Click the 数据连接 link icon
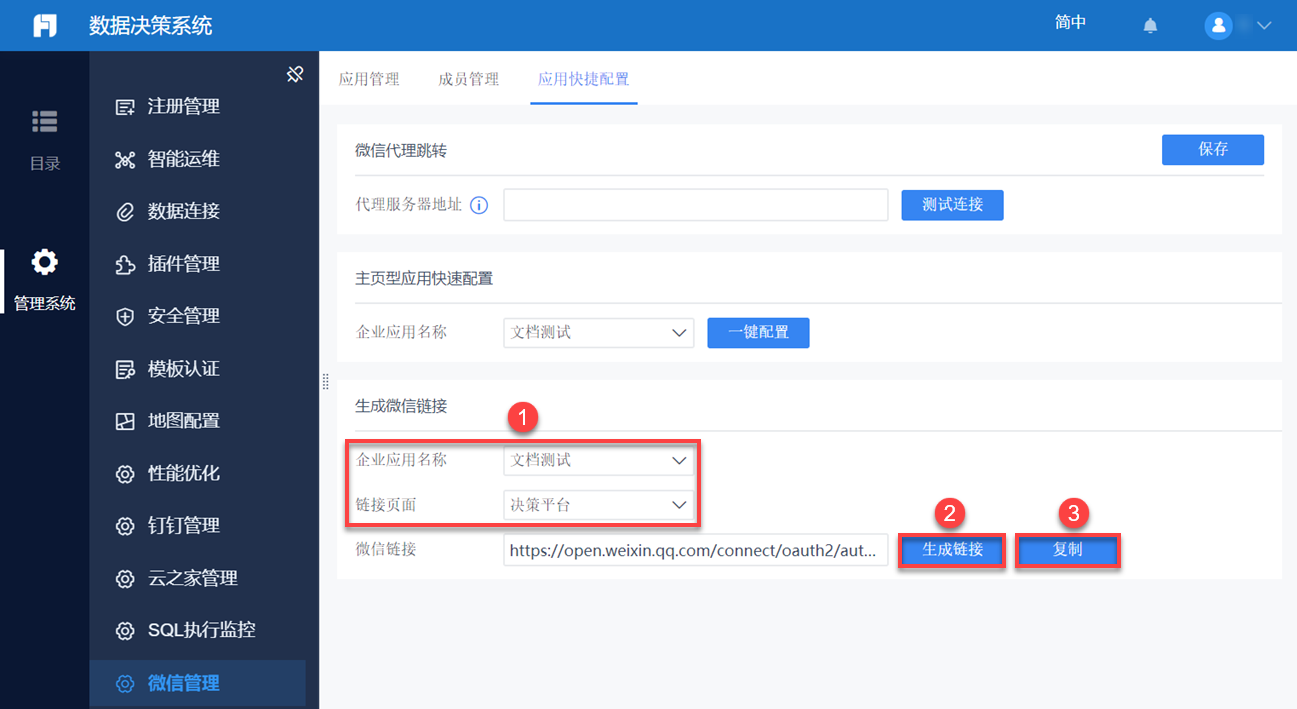 [x=125, y=212]
